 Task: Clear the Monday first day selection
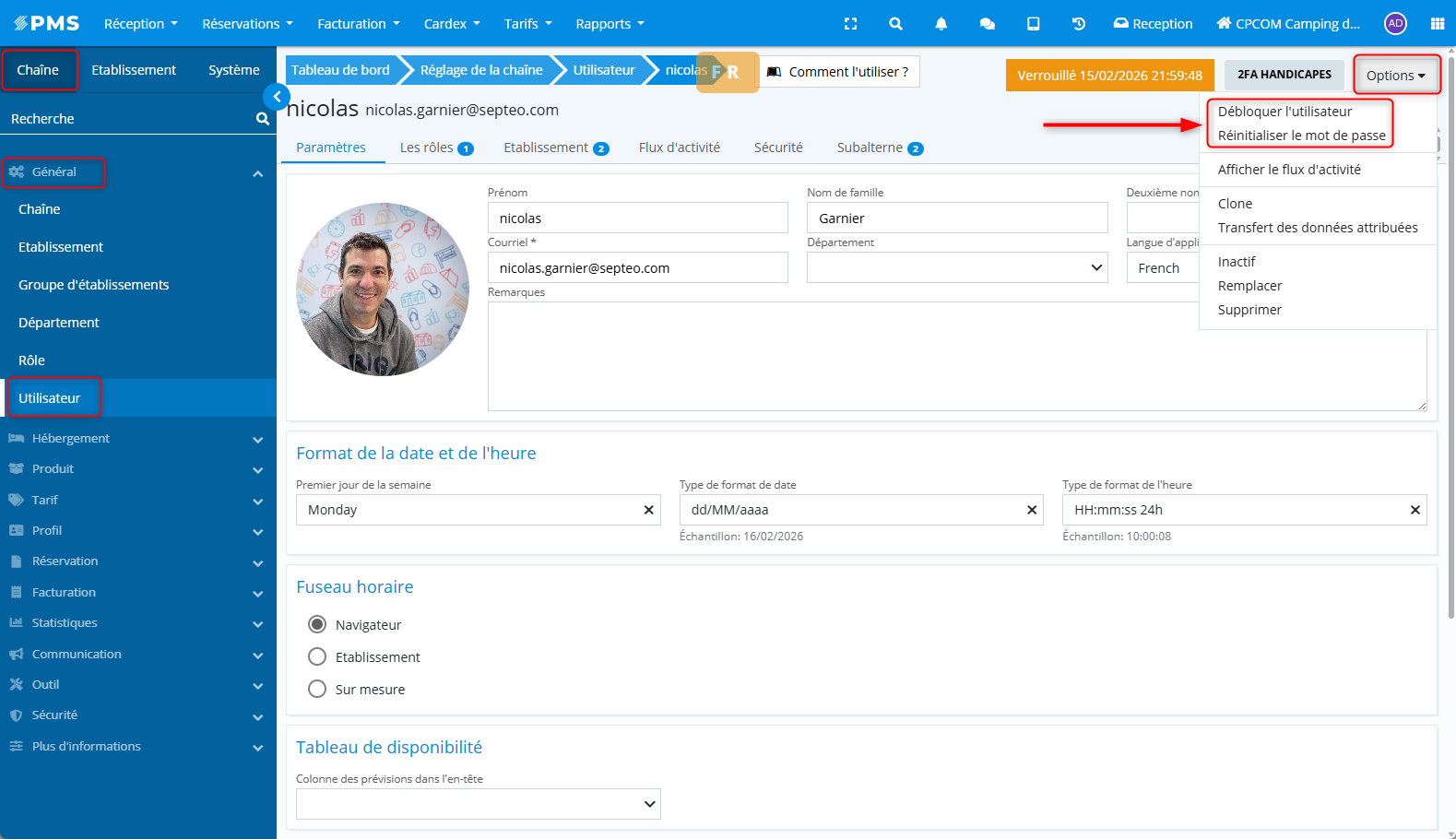point(648,510)
